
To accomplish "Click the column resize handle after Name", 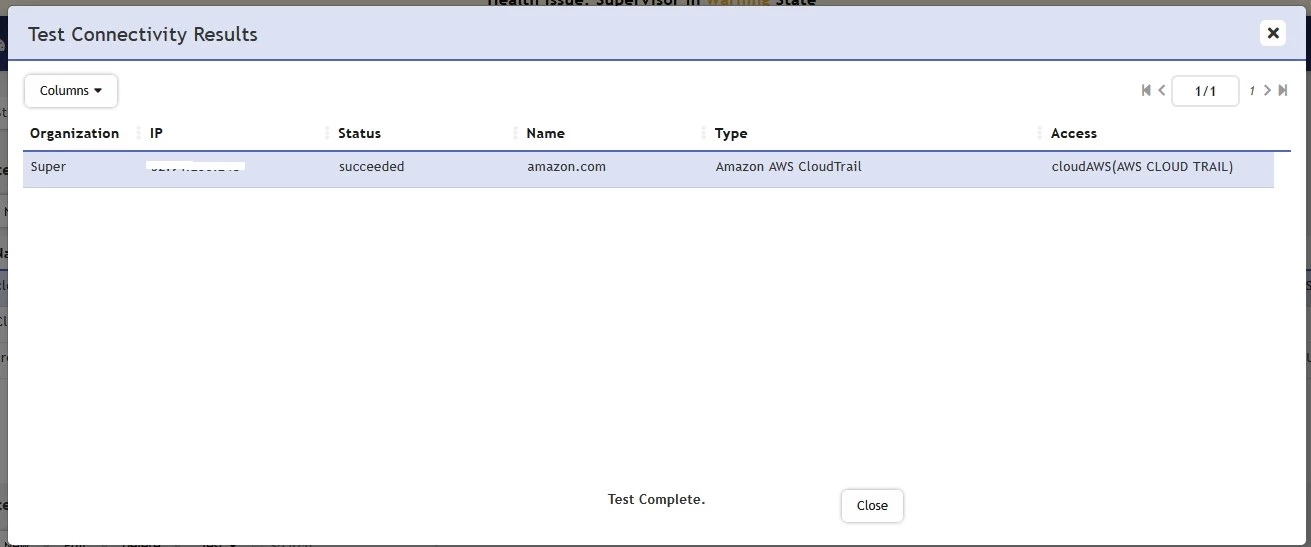I will click(704, 133).
